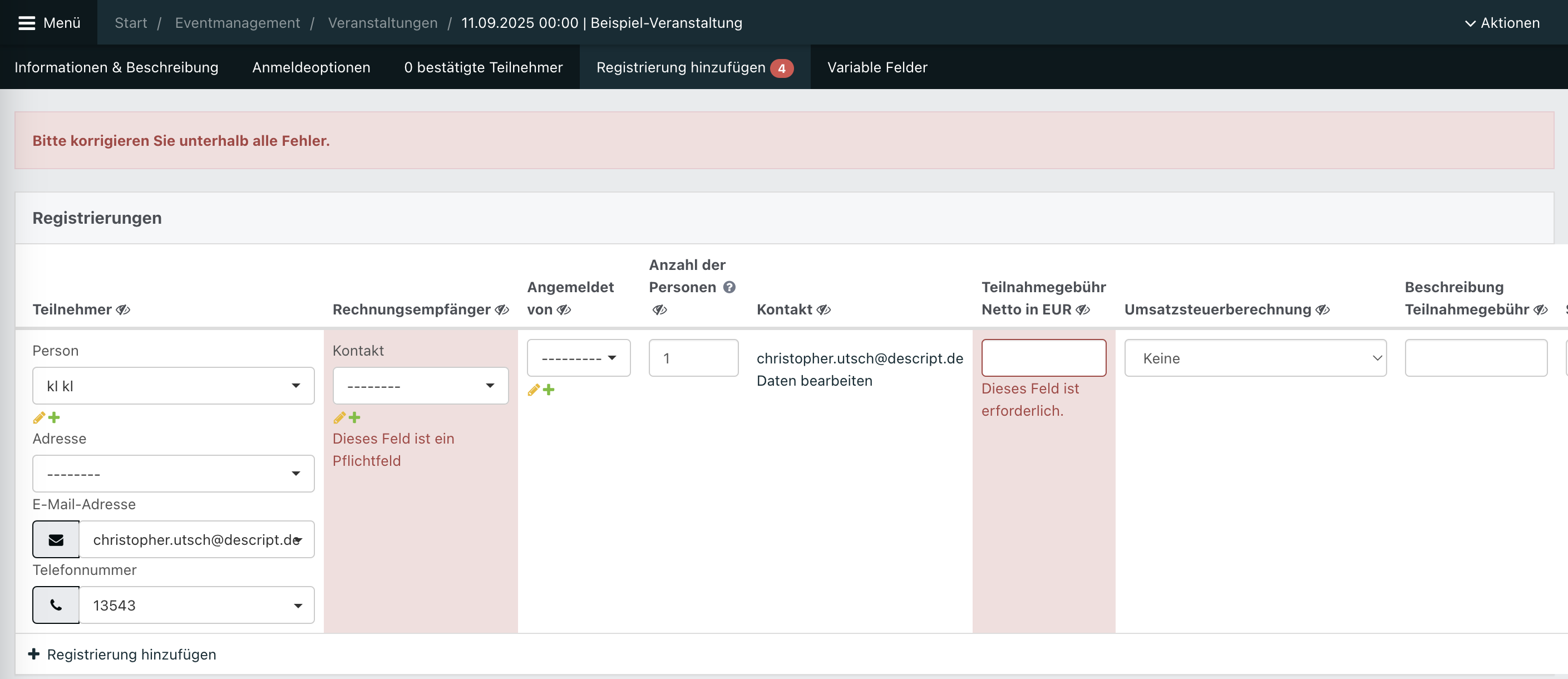Hide the Rechnungsempfänger column via eye icon
This screenshot has height=679, width=1568.
pyautogui.click(x=502, y=310)
